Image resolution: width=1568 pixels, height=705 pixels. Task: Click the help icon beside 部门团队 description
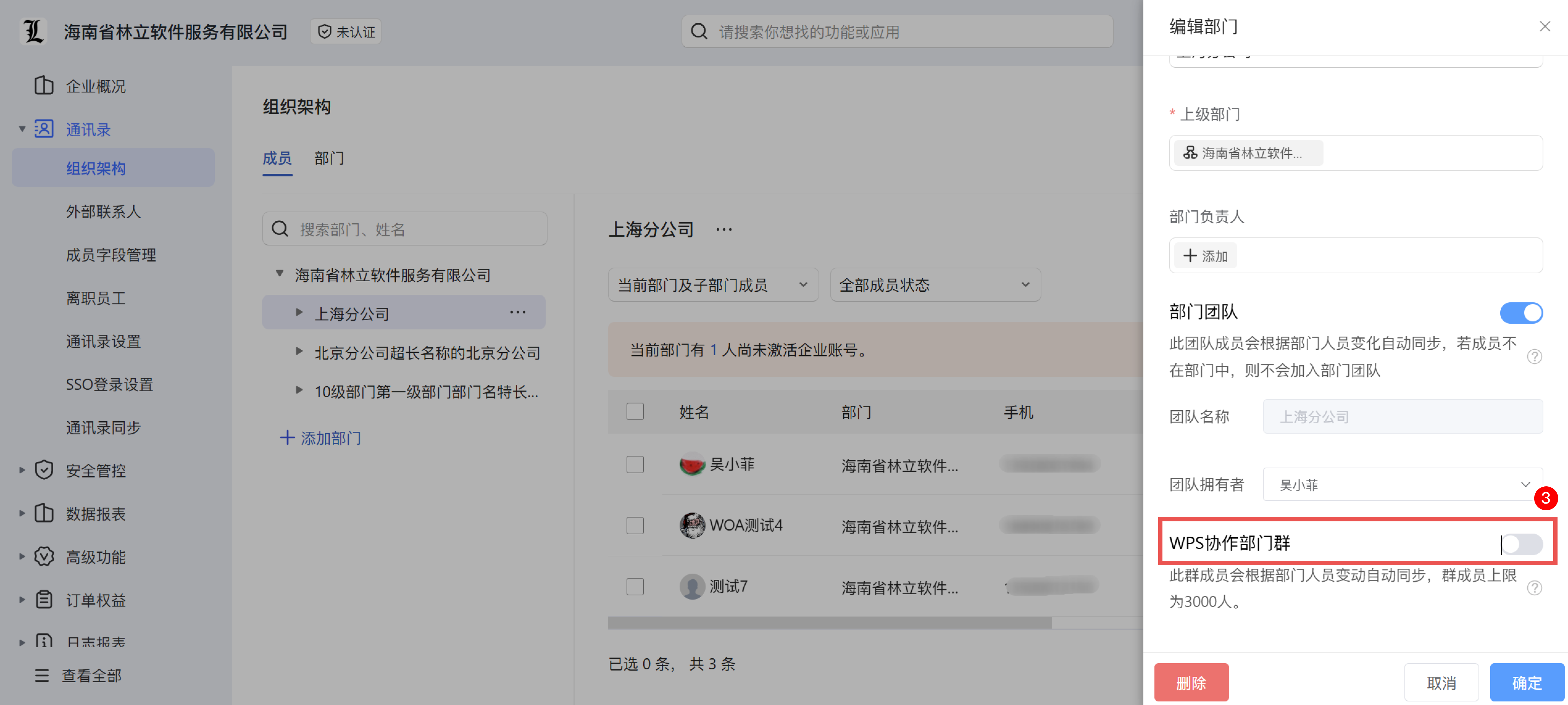point(1534,356)
